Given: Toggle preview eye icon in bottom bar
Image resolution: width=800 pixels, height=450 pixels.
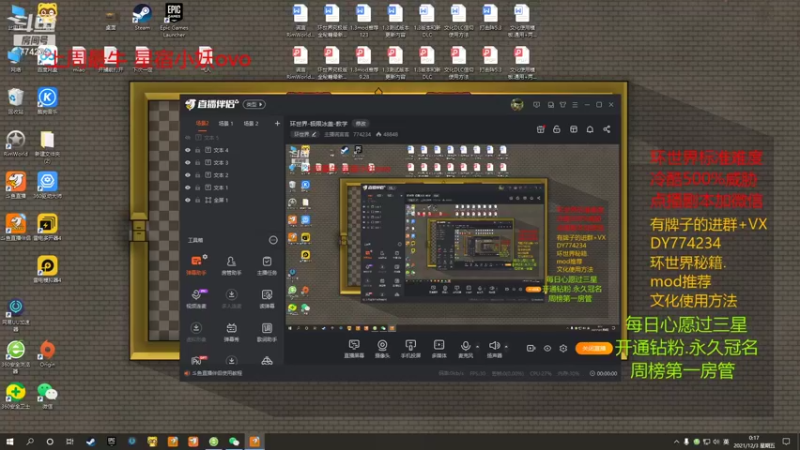Looking at the screenshot, I should [547, 348].
